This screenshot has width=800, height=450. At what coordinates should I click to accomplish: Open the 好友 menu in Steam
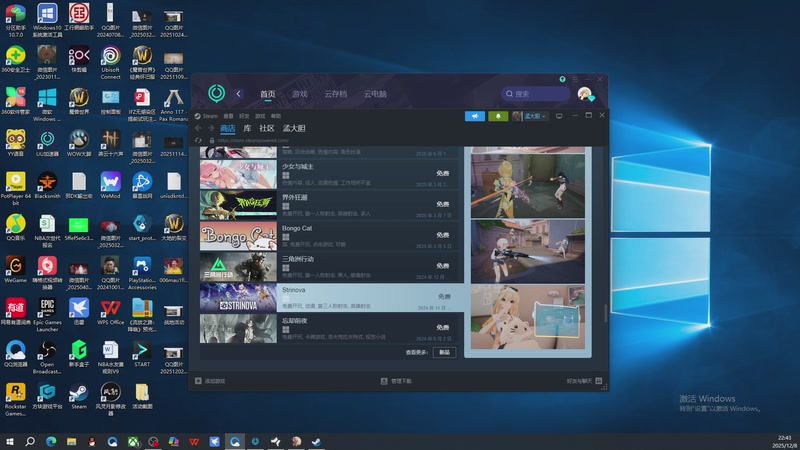244,116
